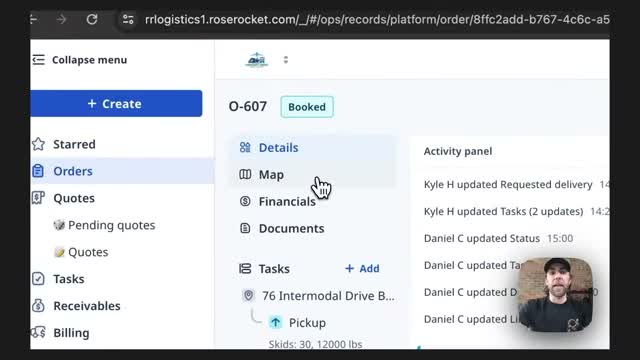Viewport: 640px width, 360px height.
Task: Click the Tasks list icon in order panel
Action: 245,269
